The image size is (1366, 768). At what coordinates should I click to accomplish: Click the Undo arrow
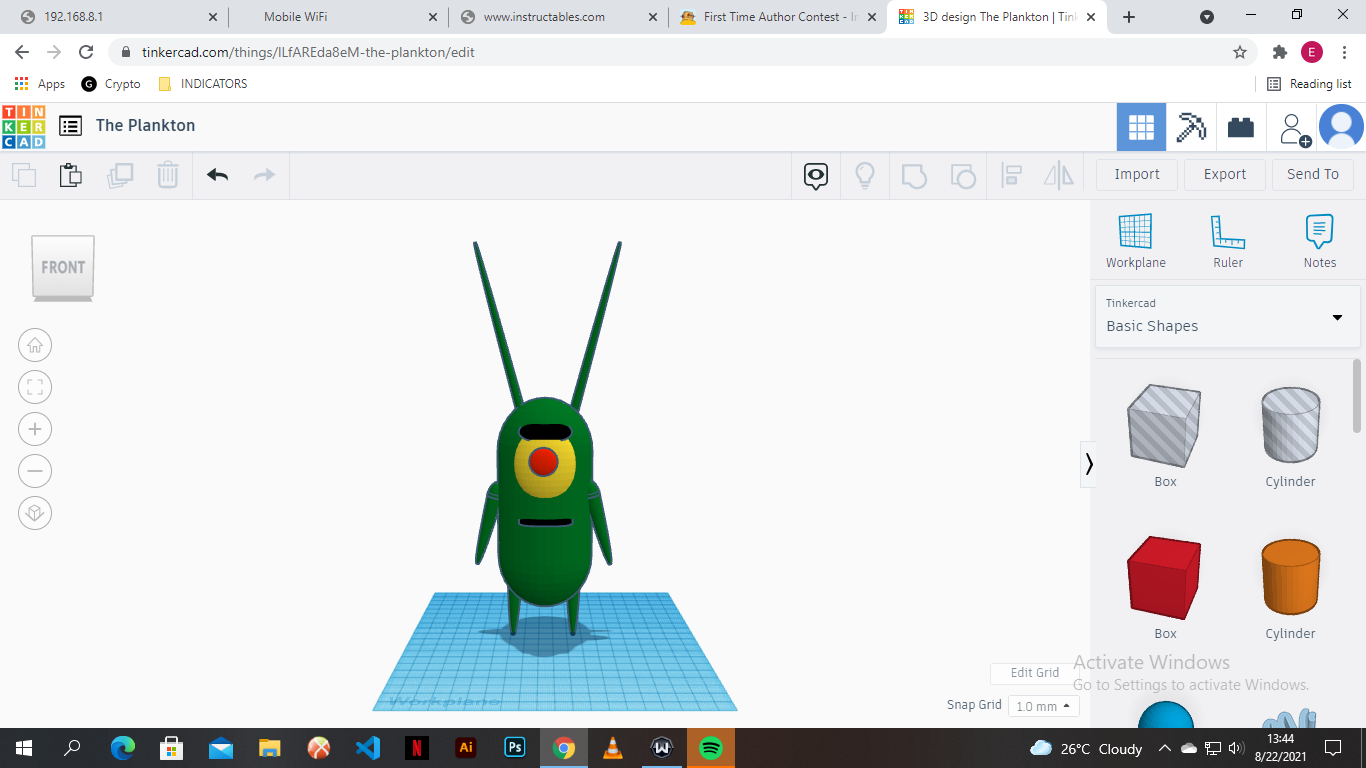pyautogui.click(x=217, y=174)
